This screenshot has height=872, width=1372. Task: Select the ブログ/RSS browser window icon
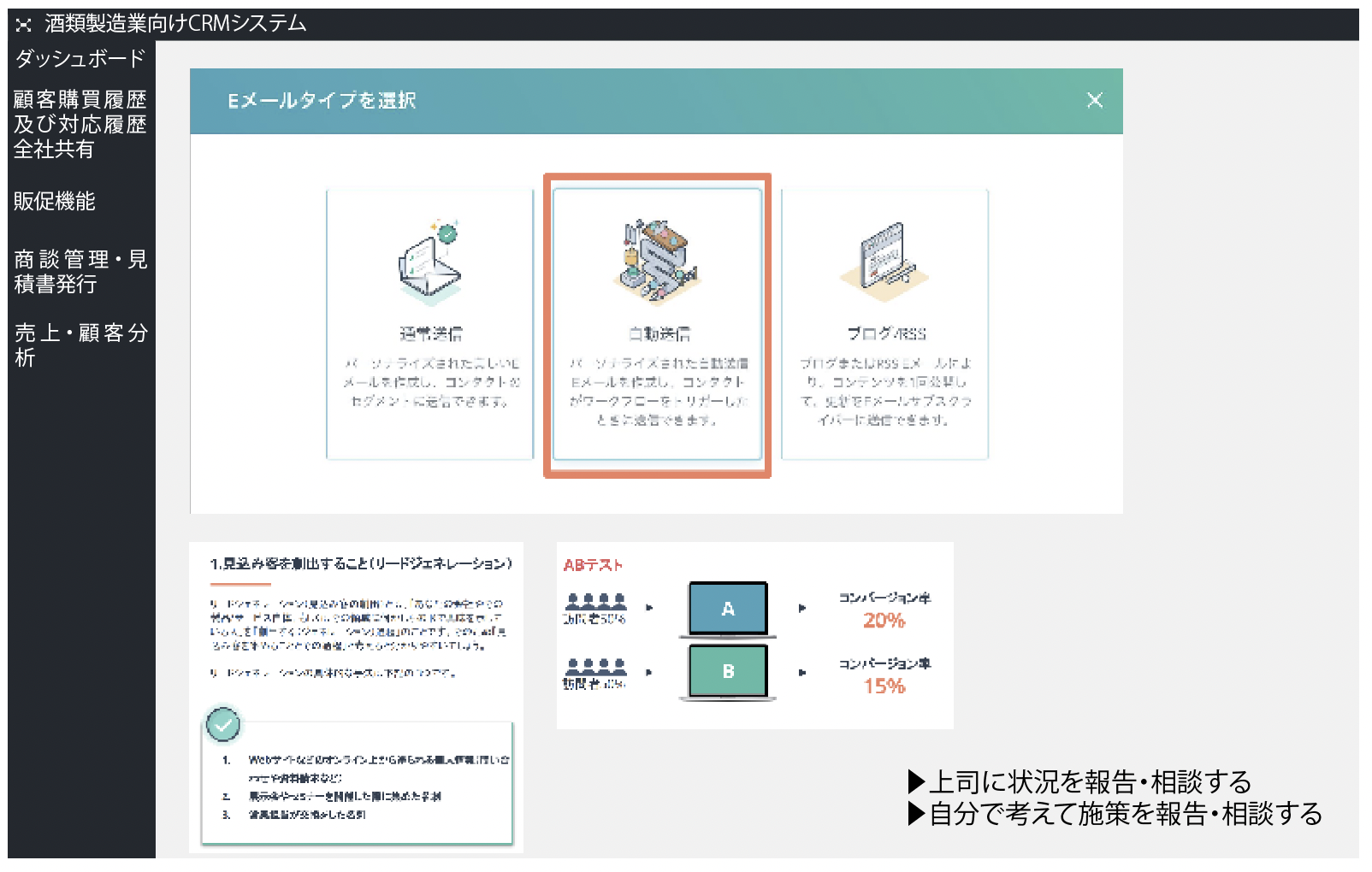(884, 259)
